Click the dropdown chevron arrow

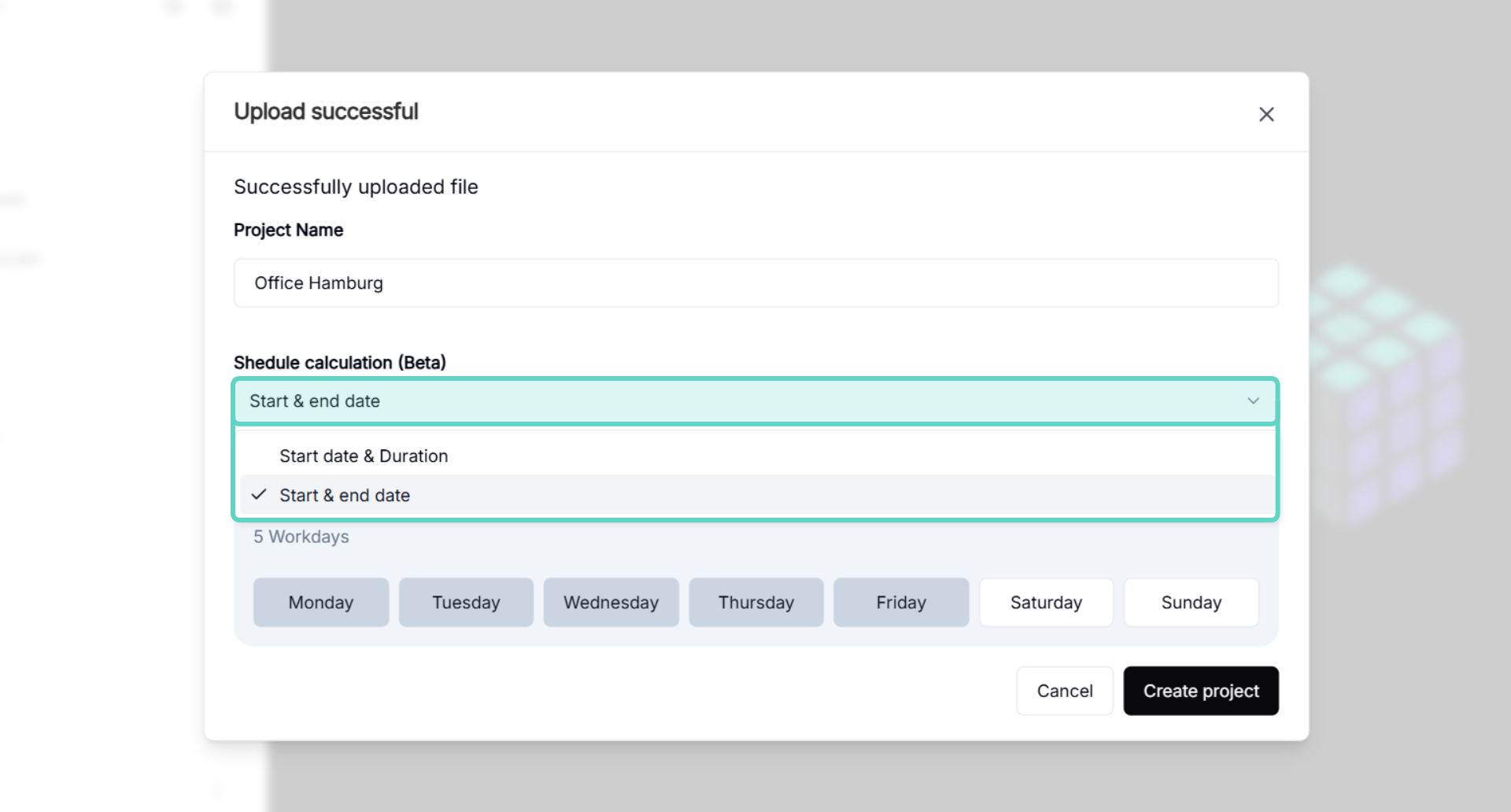tap(1253, 401)
